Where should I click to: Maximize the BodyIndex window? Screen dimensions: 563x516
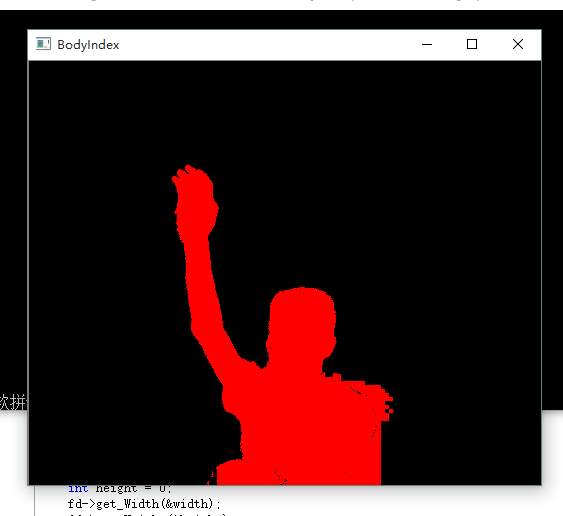(x=472, y=45)
